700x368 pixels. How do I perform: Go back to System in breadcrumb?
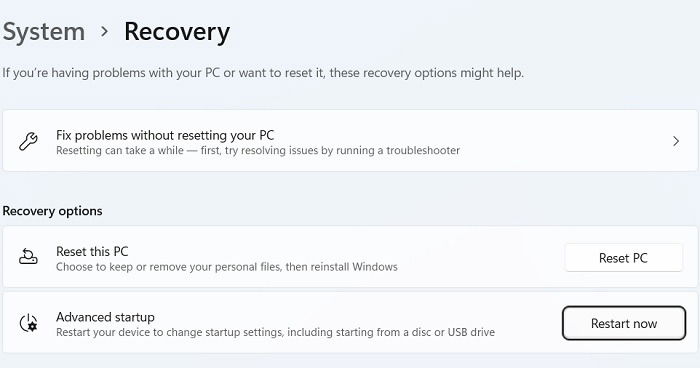click(x=43, y=32)
